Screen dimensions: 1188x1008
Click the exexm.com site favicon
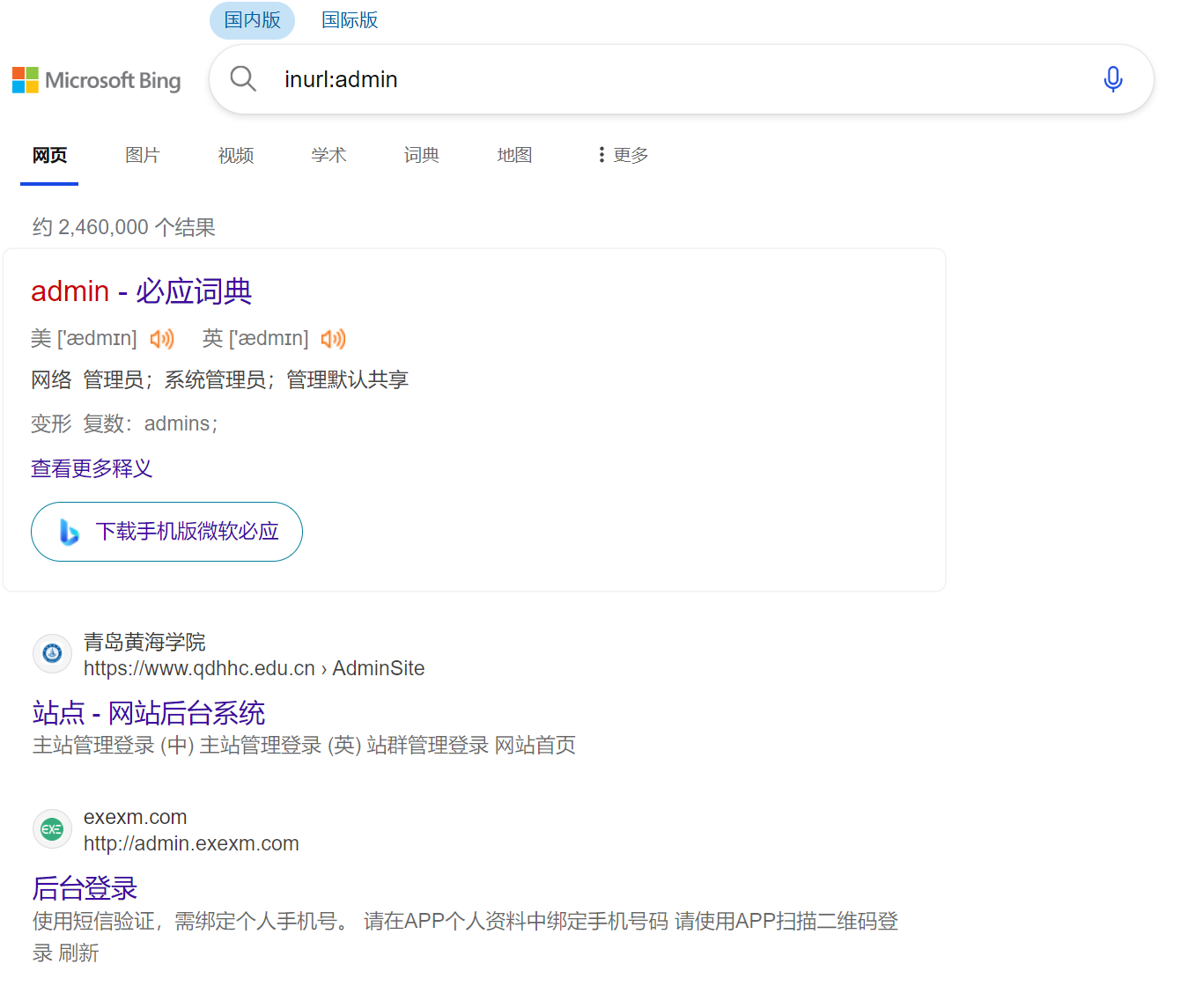pyautogui.click(x=52, y=829)
